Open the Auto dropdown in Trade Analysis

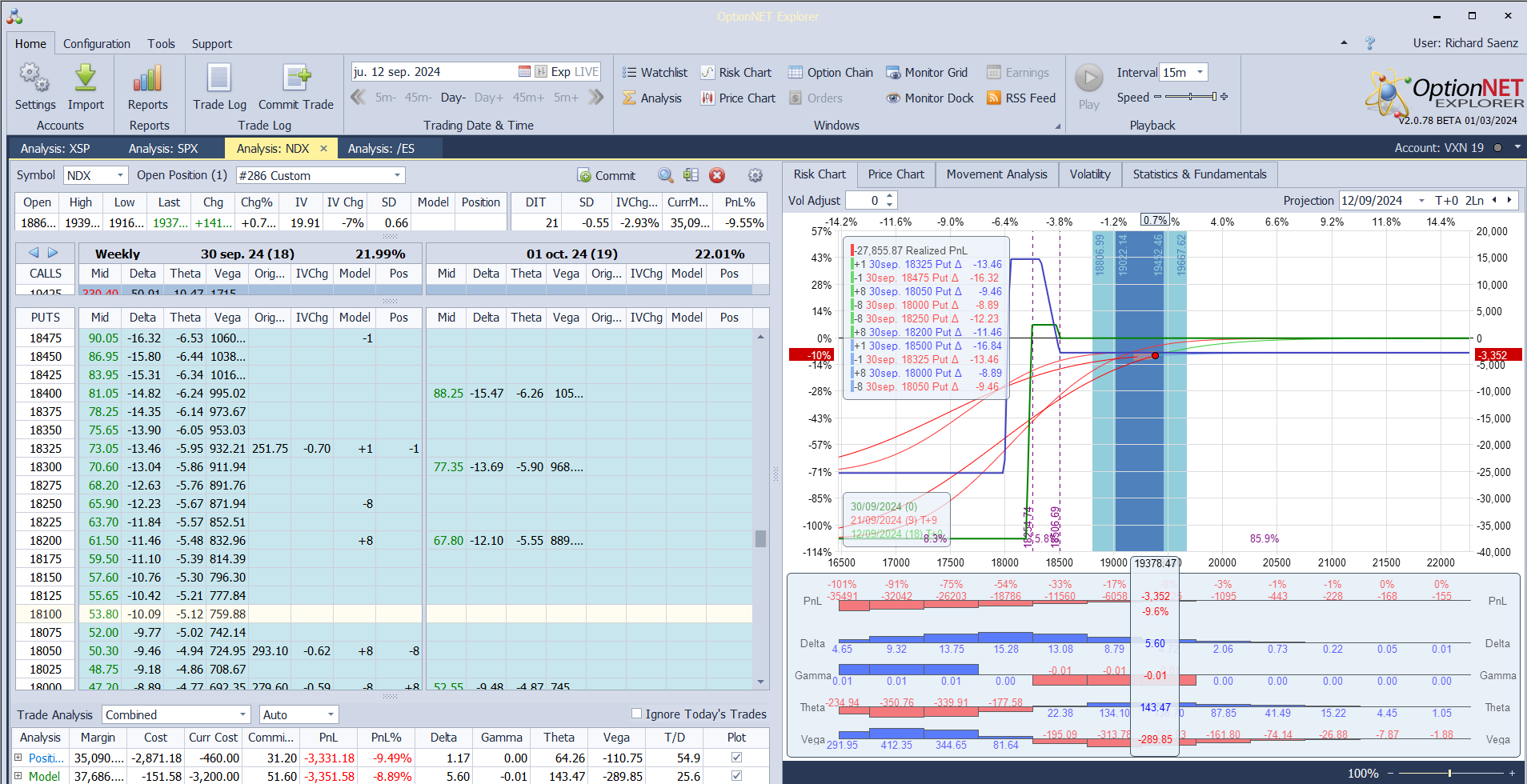coord(331,714)
